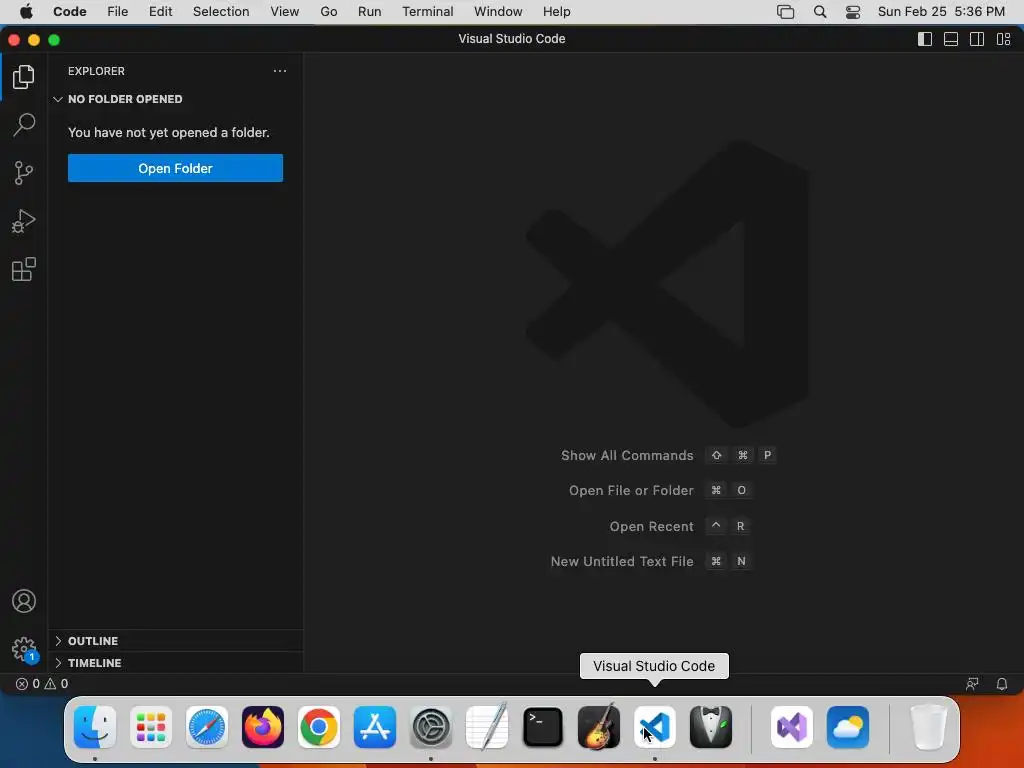The height and width of the screenshot is (768, 1024).
Task: Click the EXPLORER panel title
Action: pyautogui.click(x=96, y=71)
